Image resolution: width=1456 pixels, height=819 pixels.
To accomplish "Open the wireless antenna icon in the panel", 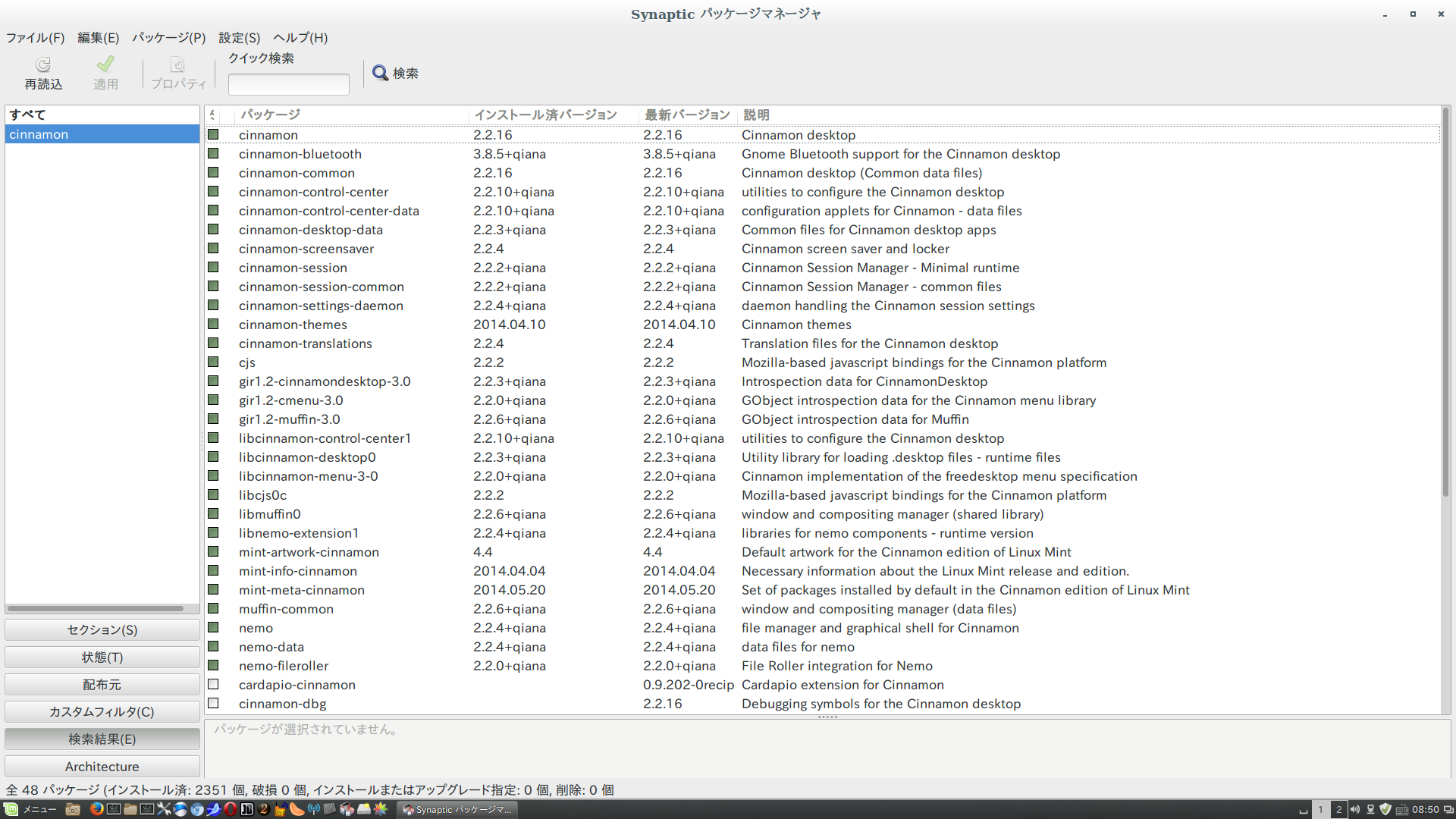I will click(x=314, y=809).
